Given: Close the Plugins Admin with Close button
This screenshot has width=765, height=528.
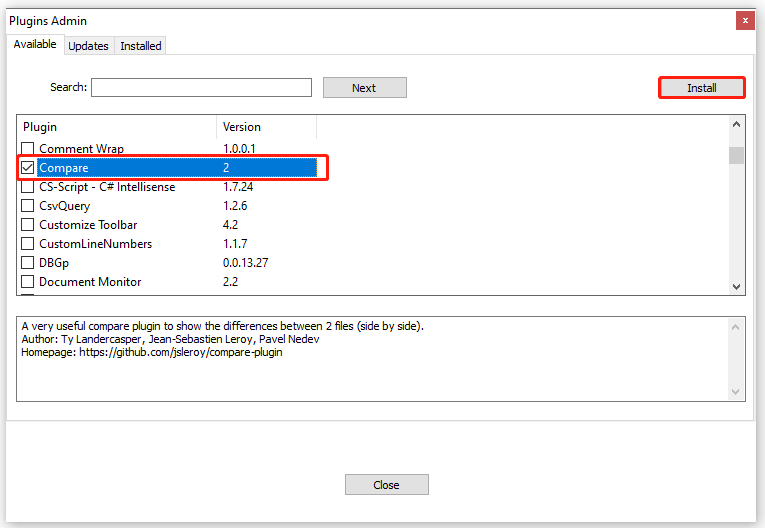Looking at the screenshot, I should tap(386, 485).
